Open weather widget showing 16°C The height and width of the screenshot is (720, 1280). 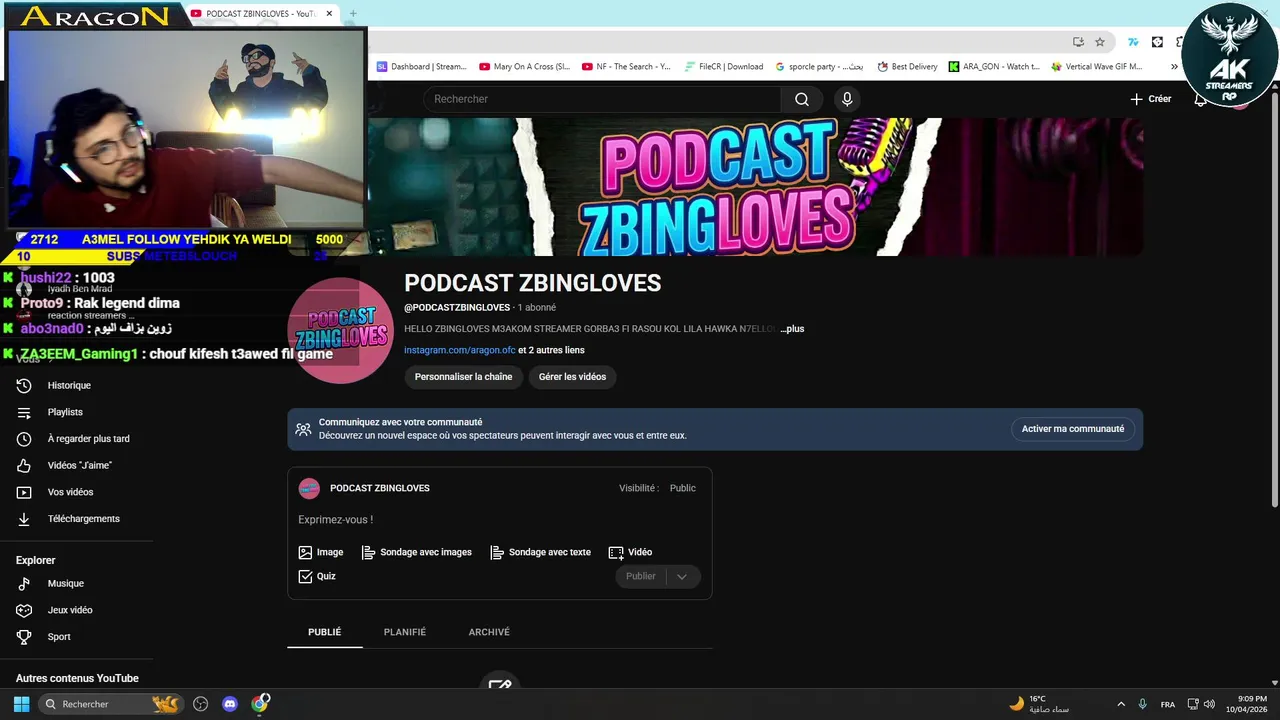tap(1040, 704)
